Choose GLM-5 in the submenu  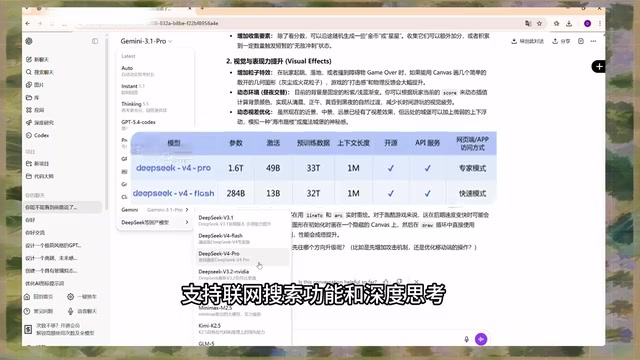click(242, 344)
